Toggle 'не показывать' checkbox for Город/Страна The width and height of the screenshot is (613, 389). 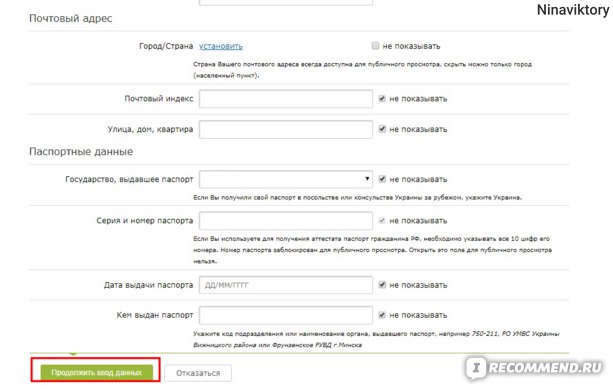[x=375, y=46]
